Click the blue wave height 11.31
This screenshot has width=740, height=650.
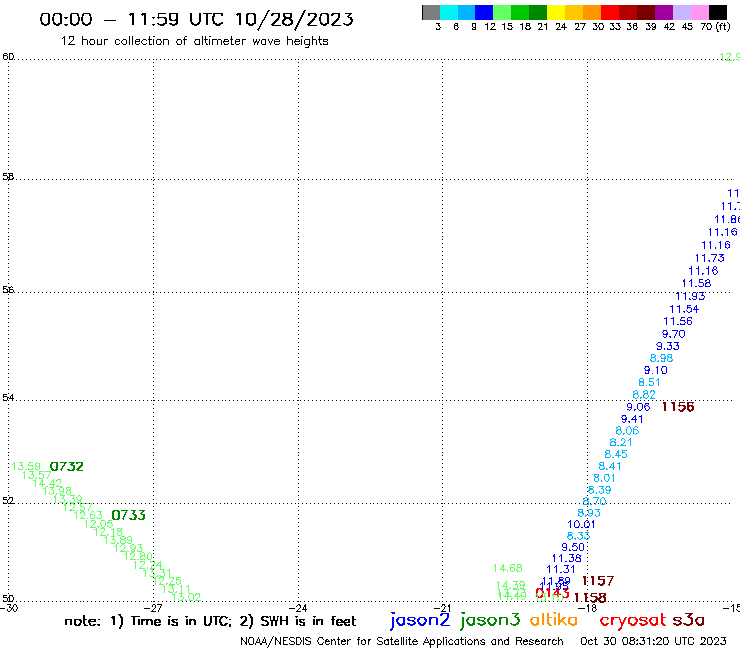pos(561,569)
